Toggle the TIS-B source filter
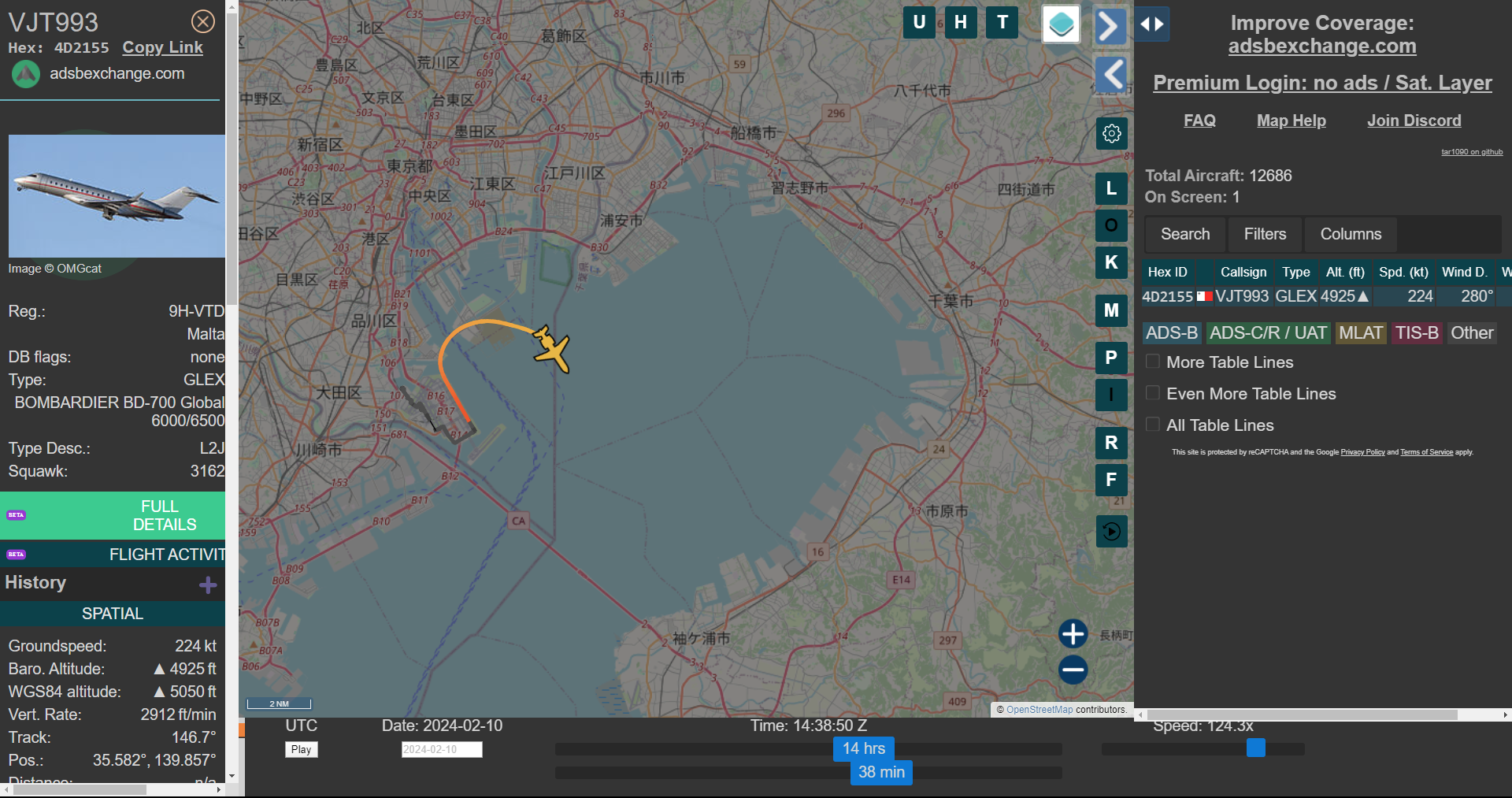1512x798 pixels. [x=1417, y=333]
